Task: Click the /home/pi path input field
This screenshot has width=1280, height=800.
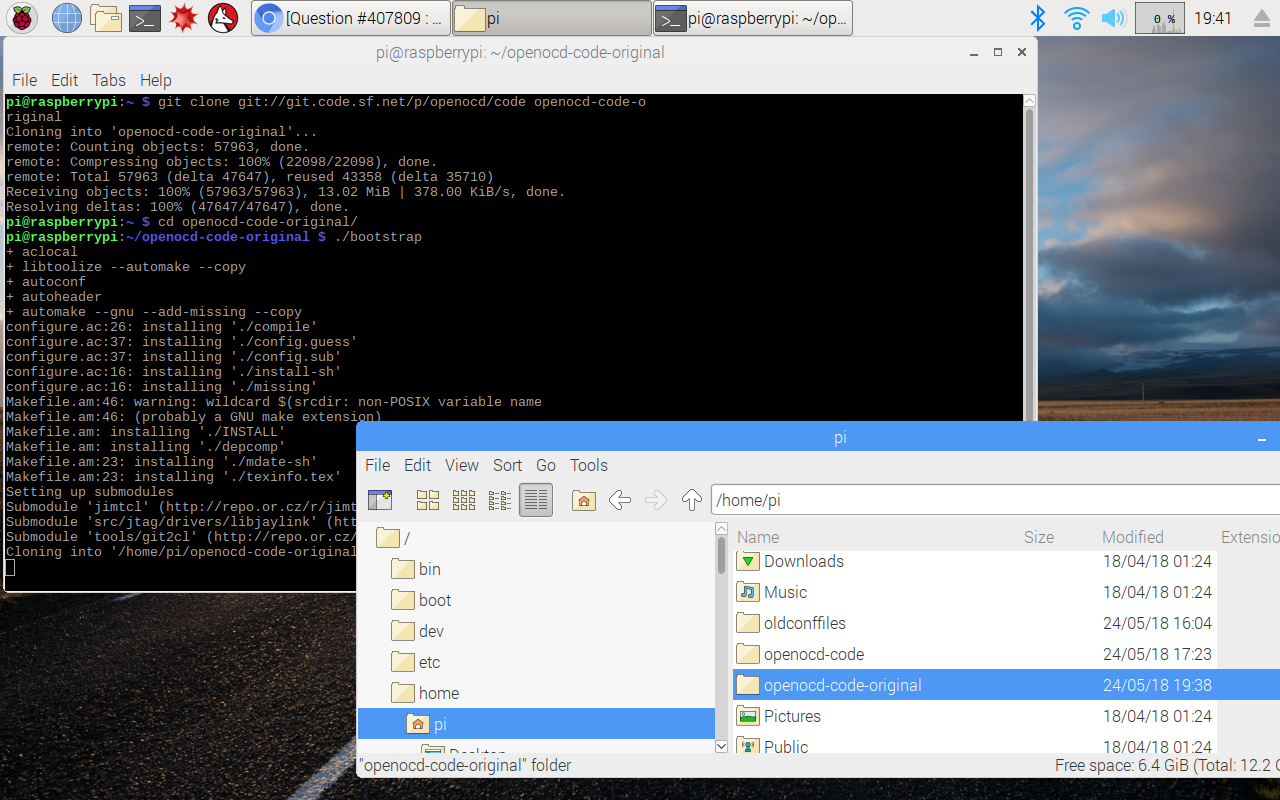Action: pos(990,500)
